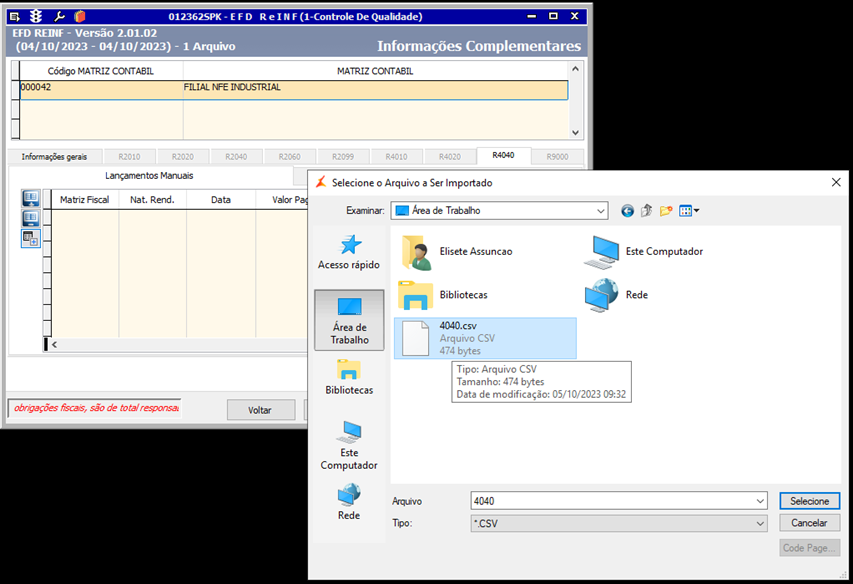Expand the Tipo file type dropdown

click(760, 524)
